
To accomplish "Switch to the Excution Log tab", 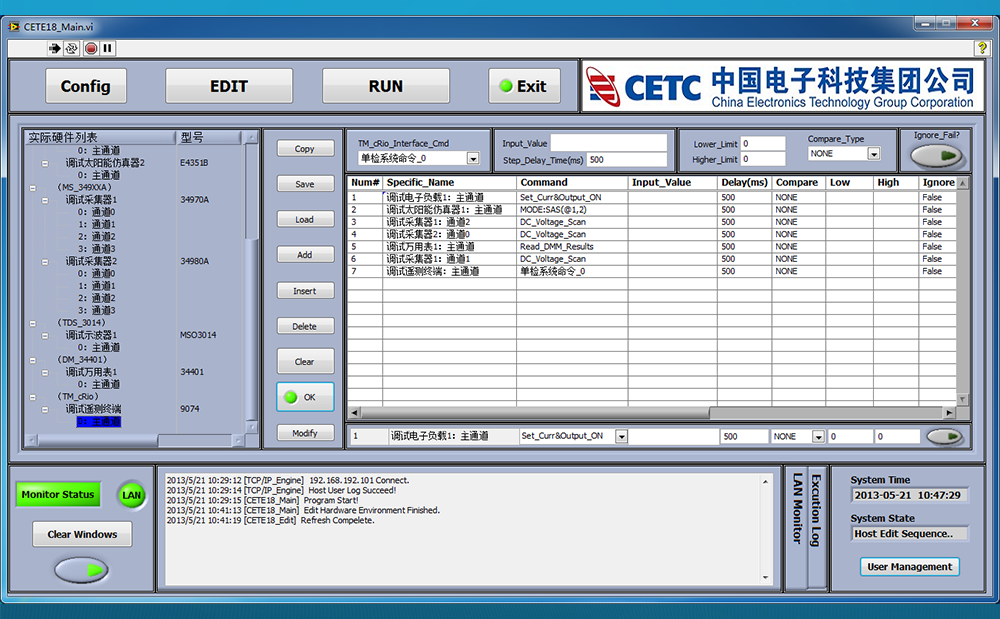I will click(816, 510).
